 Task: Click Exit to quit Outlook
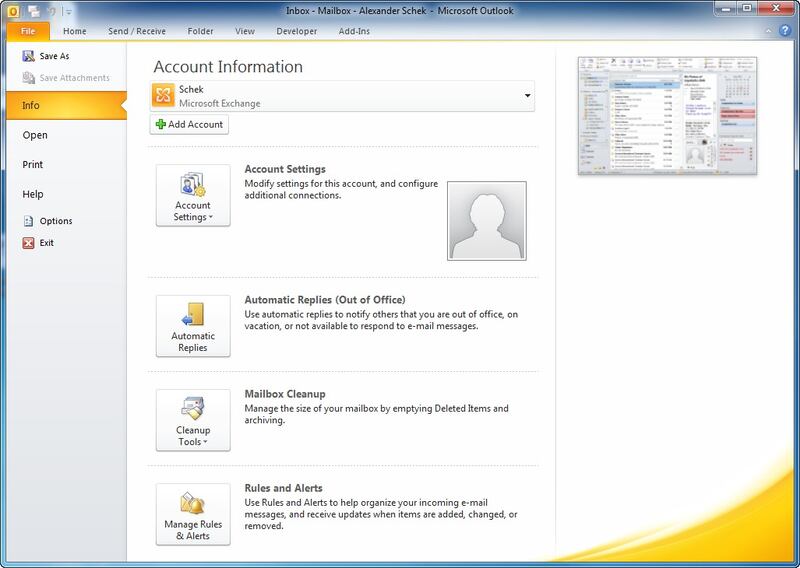click(x=47, y=243)
